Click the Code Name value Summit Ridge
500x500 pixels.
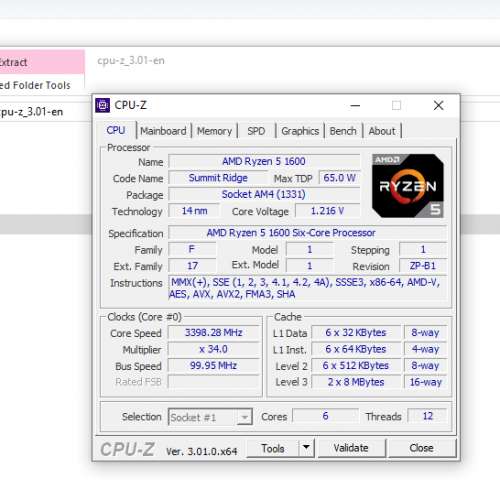pos(218,178)
